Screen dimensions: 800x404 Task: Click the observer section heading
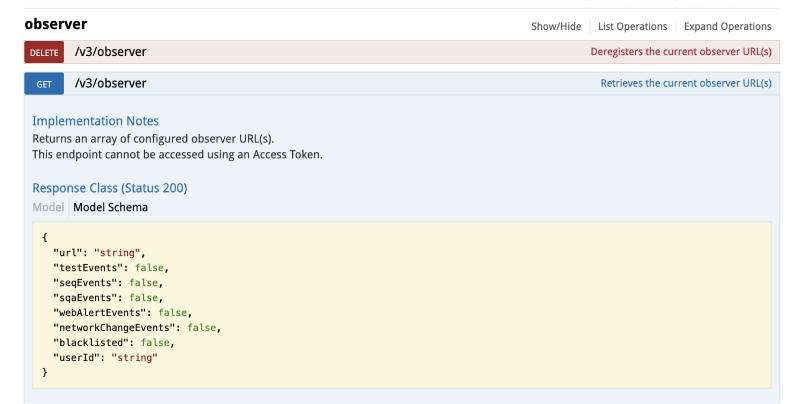coord(56,24)
